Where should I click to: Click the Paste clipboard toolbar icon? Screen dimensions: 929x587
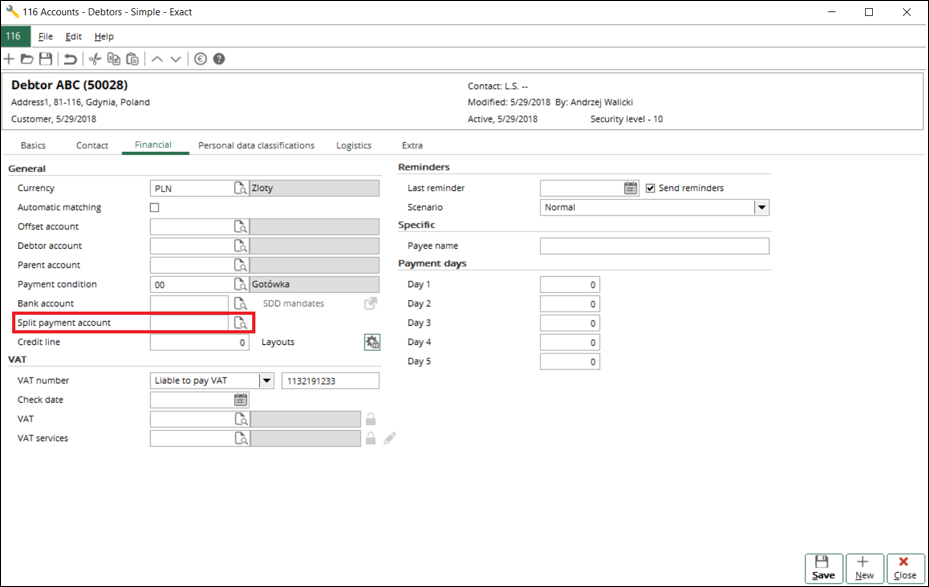133,59
